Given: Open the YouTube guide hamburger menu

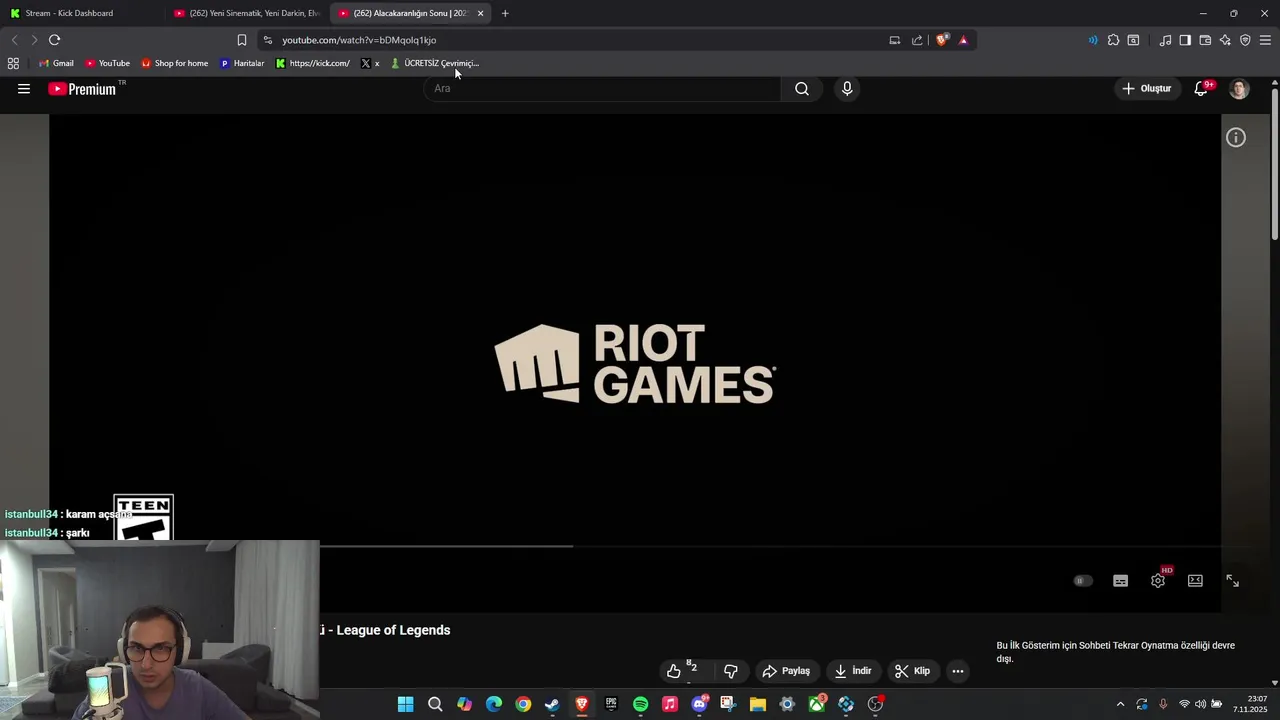Looking at the screenshot, I should point(24,89).
